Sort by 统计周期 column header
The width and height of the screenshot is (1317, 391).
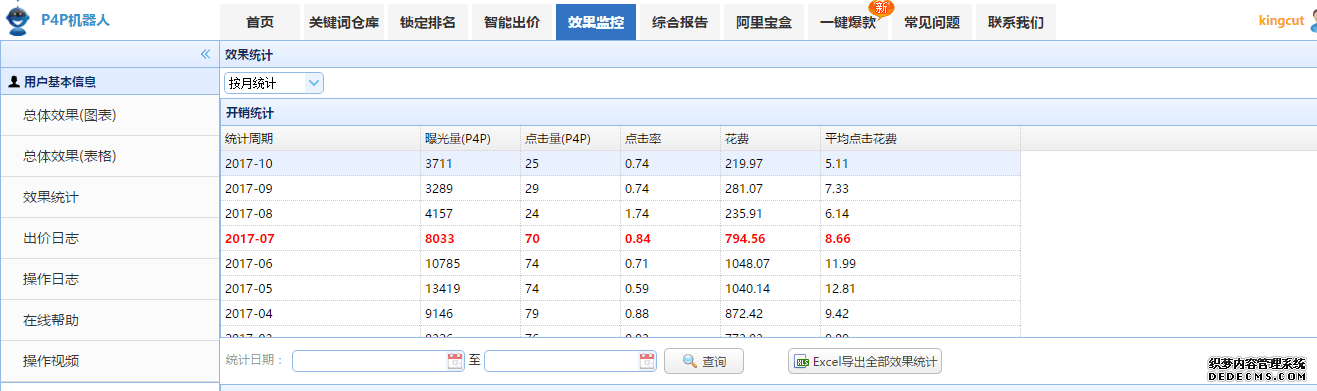320,138
